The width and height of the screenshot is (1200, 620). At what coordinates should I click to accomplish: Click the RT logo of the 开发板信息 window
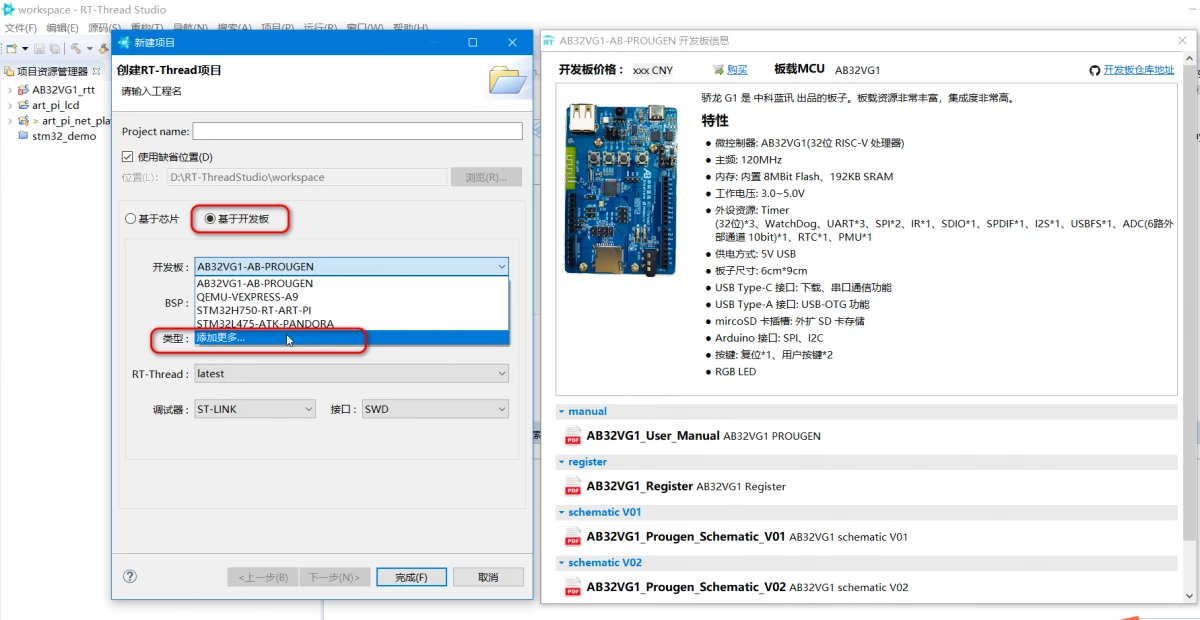click(x=549, y=41)
